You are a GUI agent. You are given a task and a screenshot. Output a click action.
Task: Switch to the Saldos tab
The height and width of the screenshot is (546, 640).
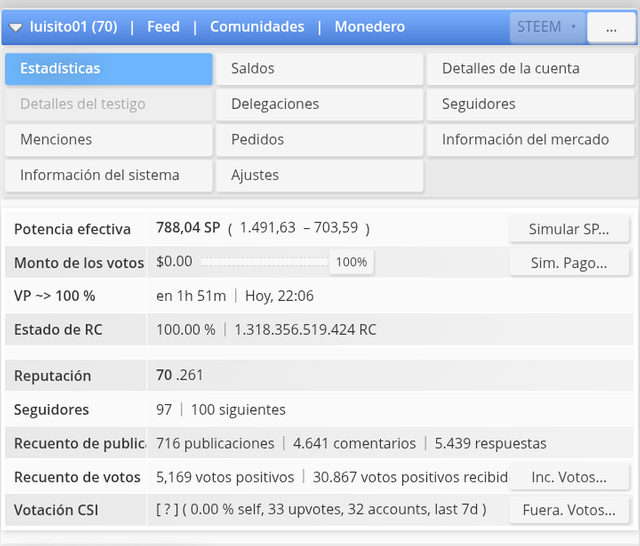[x=320, y=69]
